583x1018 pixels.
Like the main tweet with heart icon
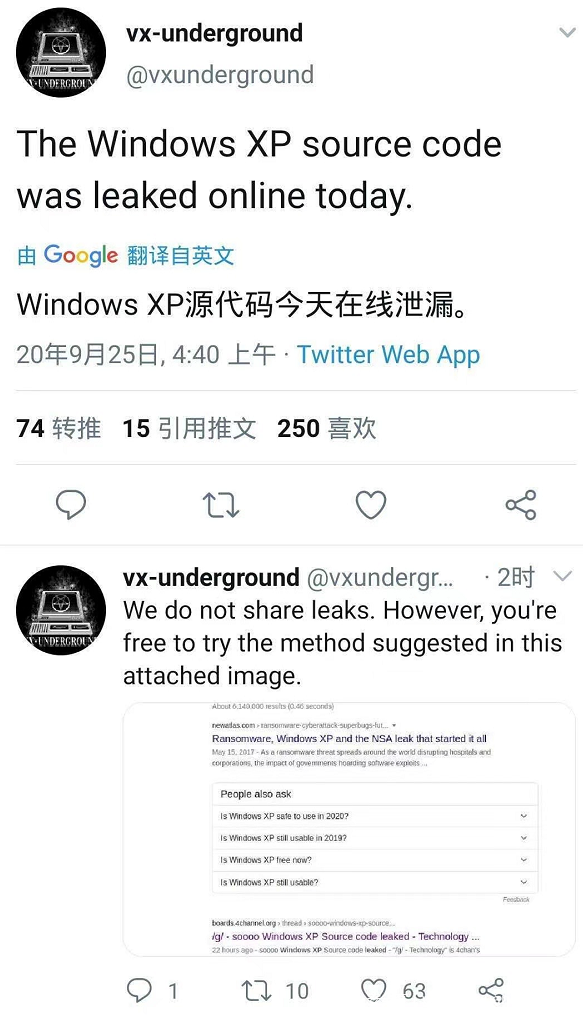pos(371,504)
